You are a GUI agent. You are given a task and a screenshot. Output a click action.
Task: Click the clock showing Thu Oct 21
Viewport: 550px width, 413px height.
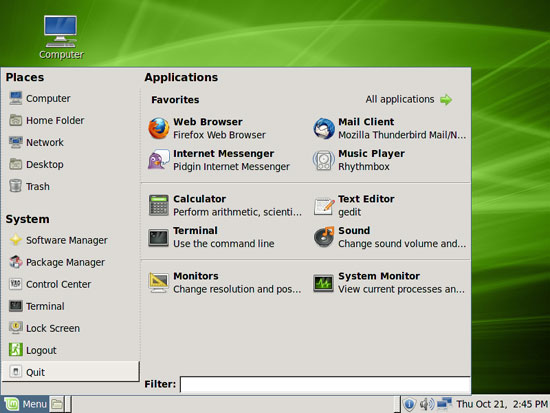502,404
